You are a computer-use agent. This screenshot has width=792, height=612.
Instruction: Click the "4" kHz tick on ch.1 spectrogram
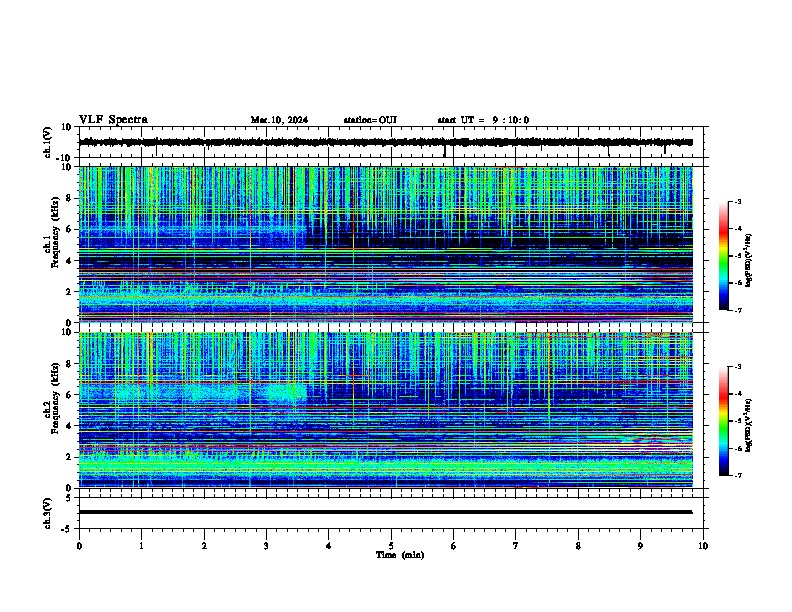(70, 261)
